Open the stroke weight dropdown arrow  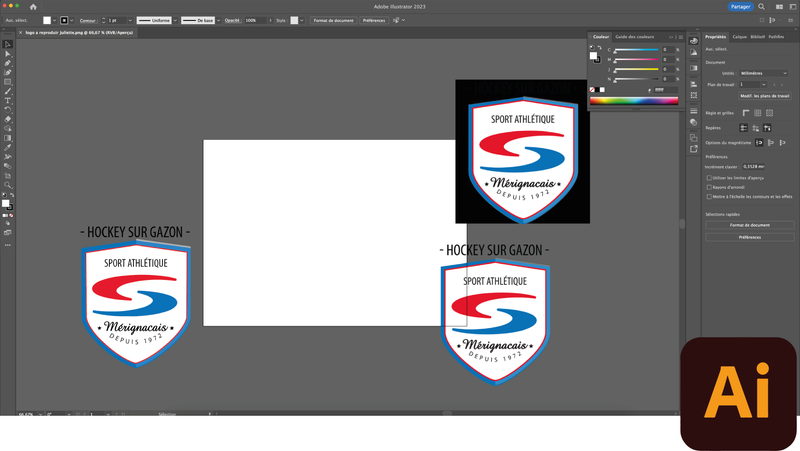130,20
